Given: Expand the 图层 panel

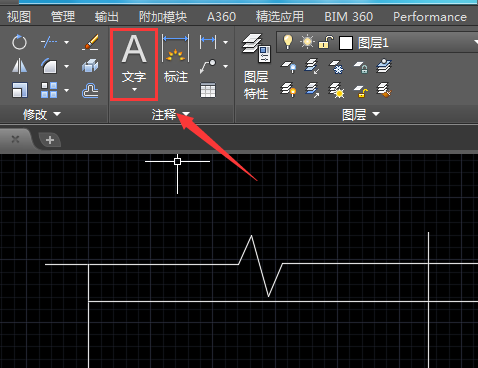Looking at the screenshot, I should [x=361, y=114].
